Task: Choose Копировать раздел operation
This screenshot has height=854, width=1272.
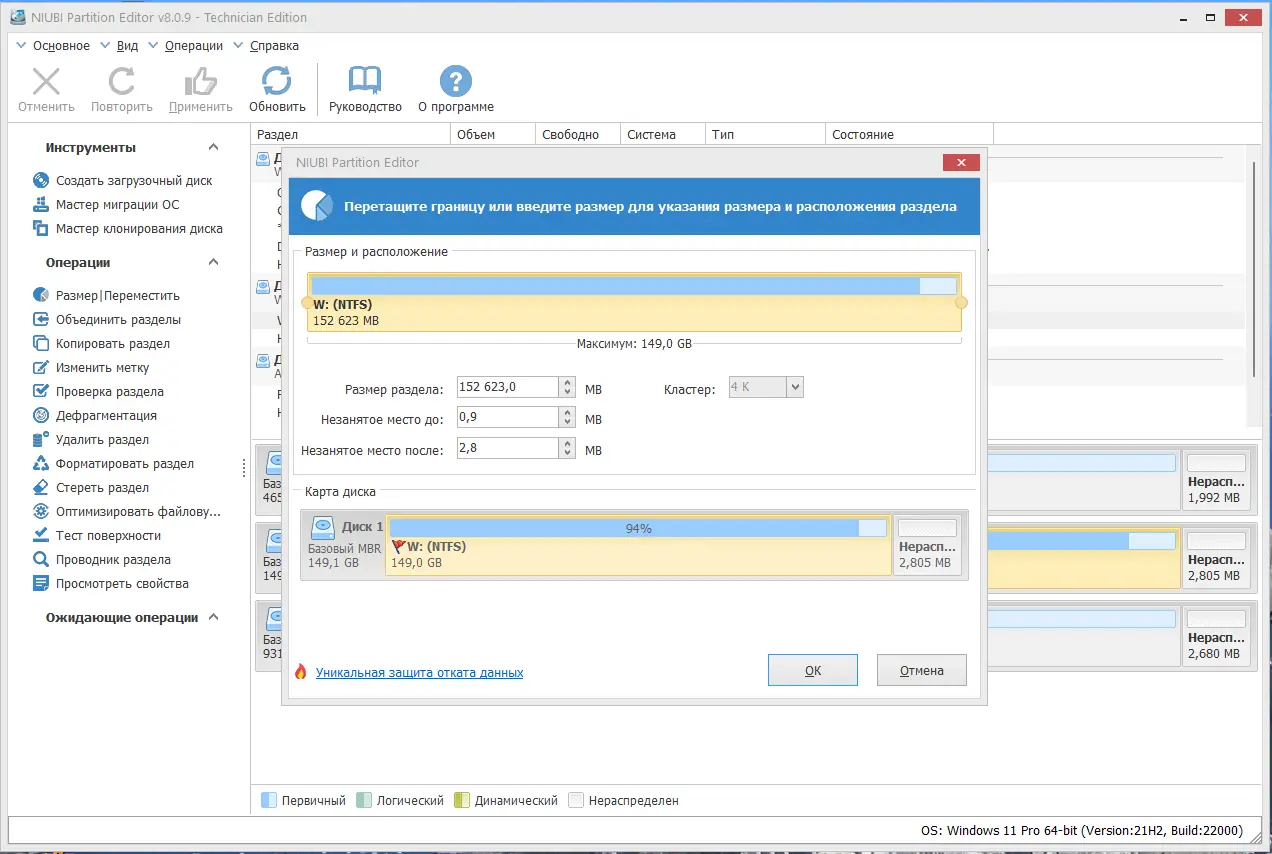Action: [113, 344]
